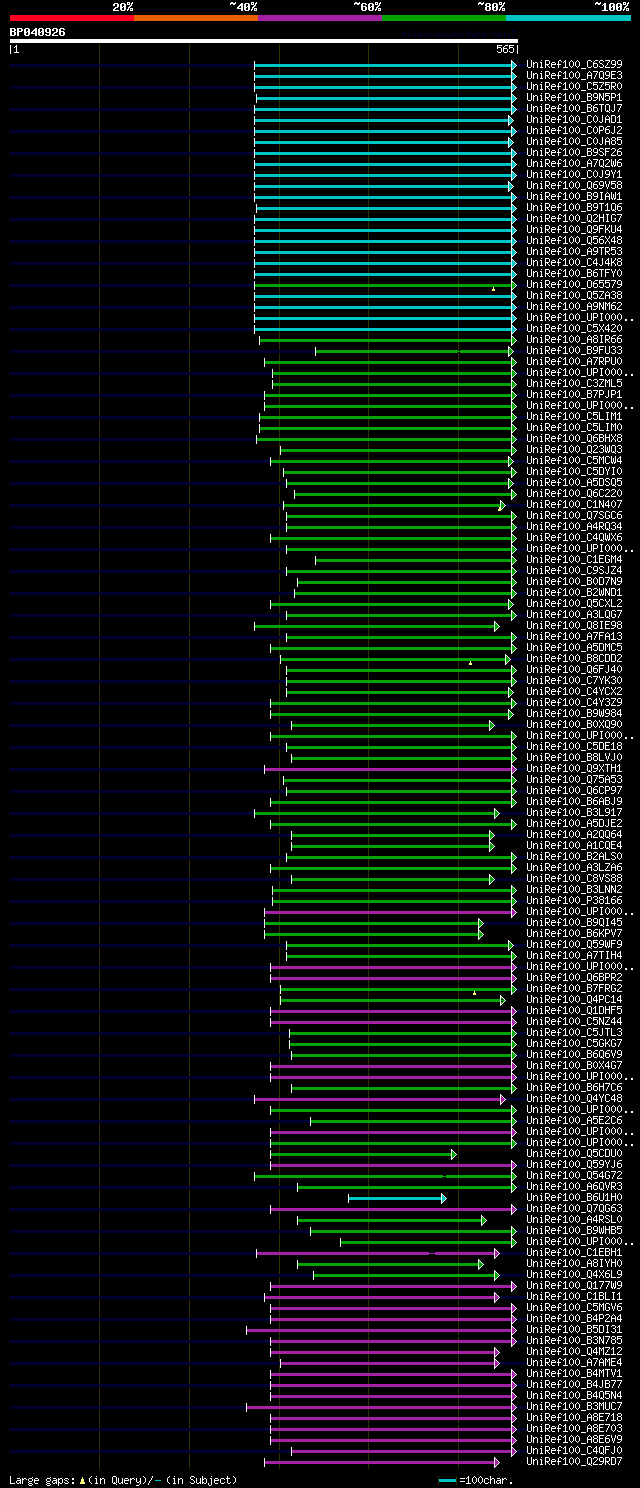Click the Large gaps legend text

123,1479
